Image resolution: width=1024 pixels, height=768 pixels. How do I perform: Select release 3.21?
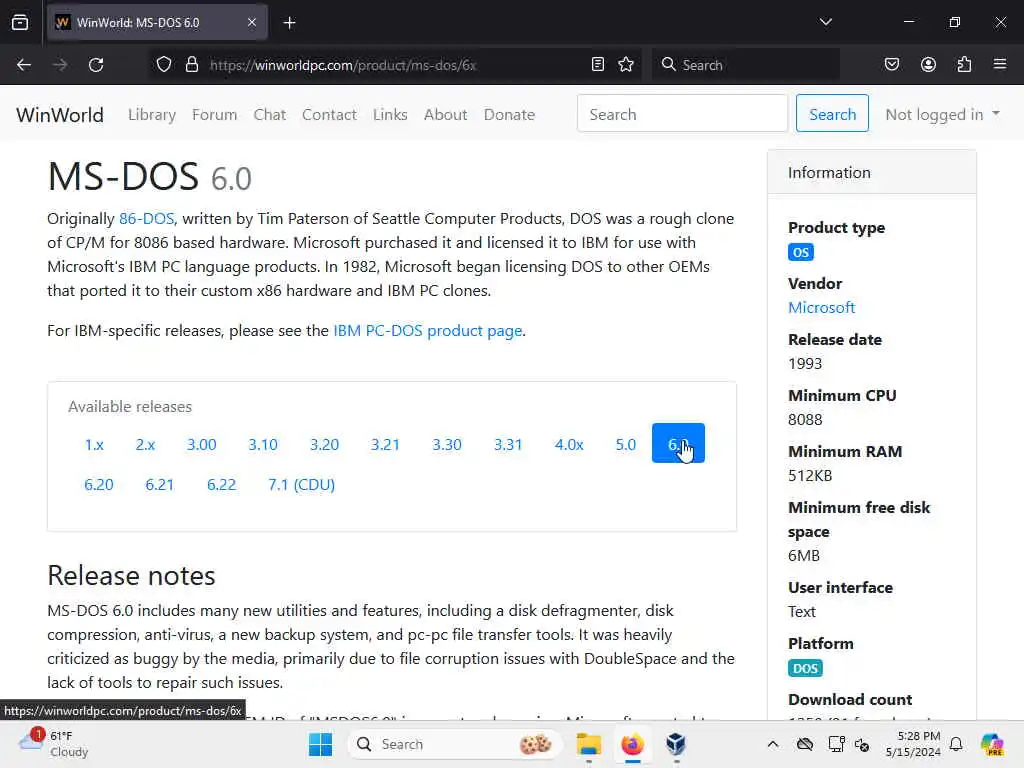pos(385,444)
